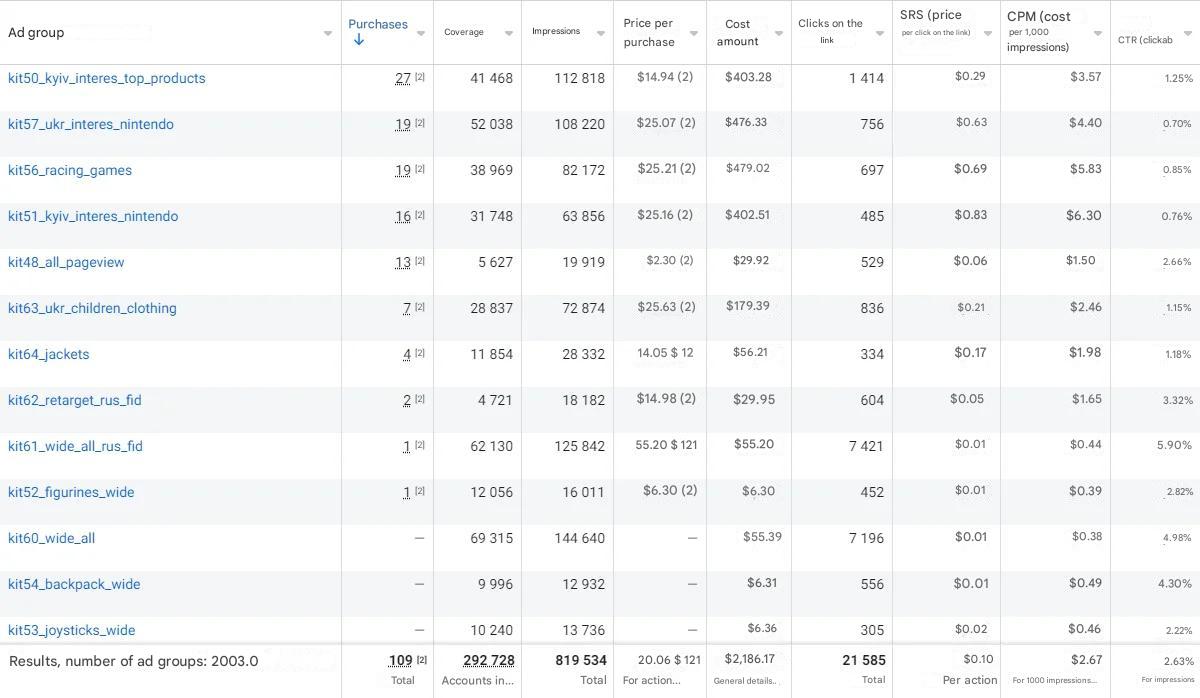Viewport: 1200px width, 698px height.
Task: Click the total purchases value 109
Action: pyautogui.click(x=400, y=660)
